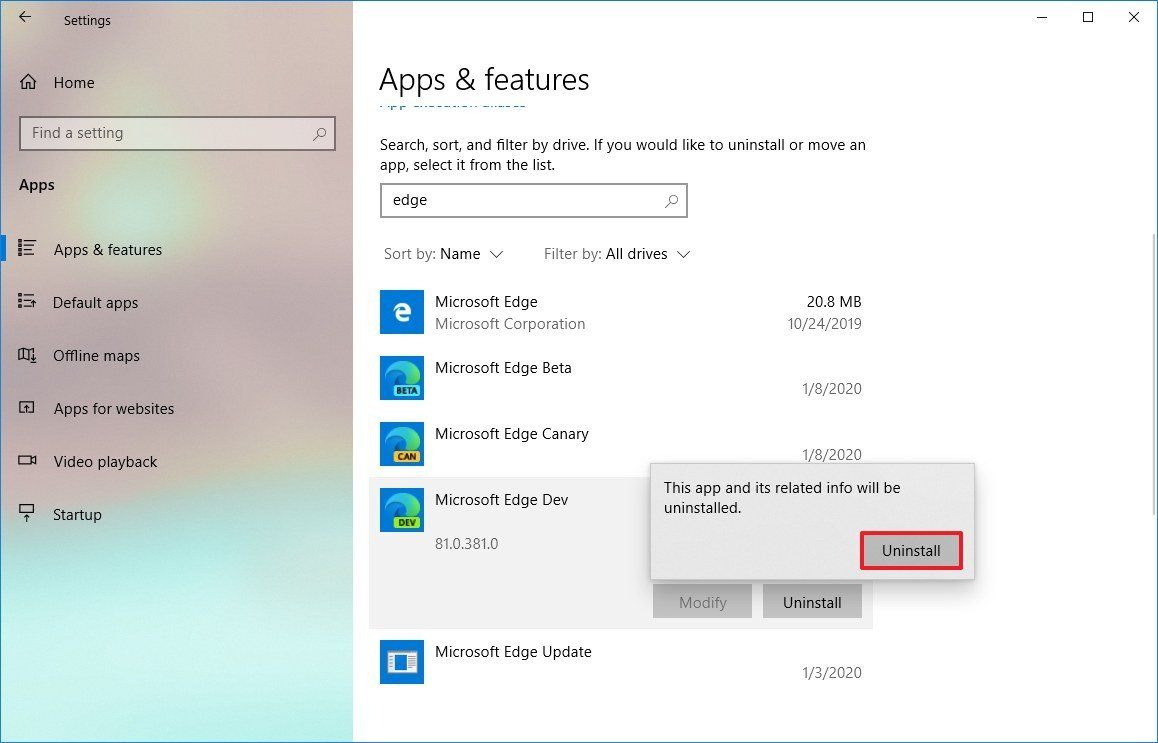Viewport: 1158px width, 743px height.
Task: Click the Home house icon
Action: (28, 82)
